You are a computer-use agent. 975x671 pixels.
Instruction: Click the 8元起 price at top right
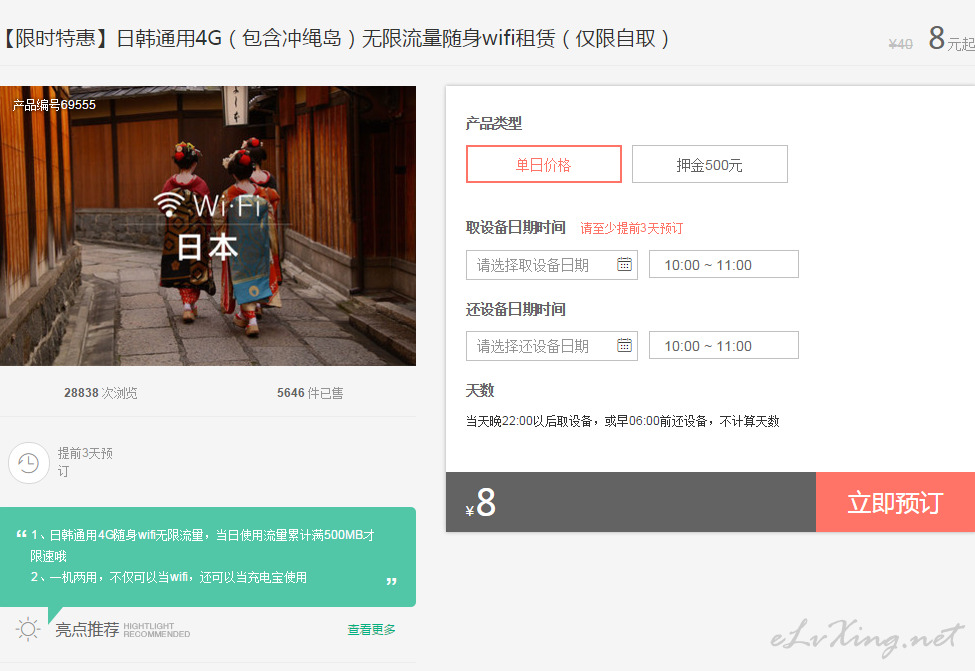tap(951, 39)
